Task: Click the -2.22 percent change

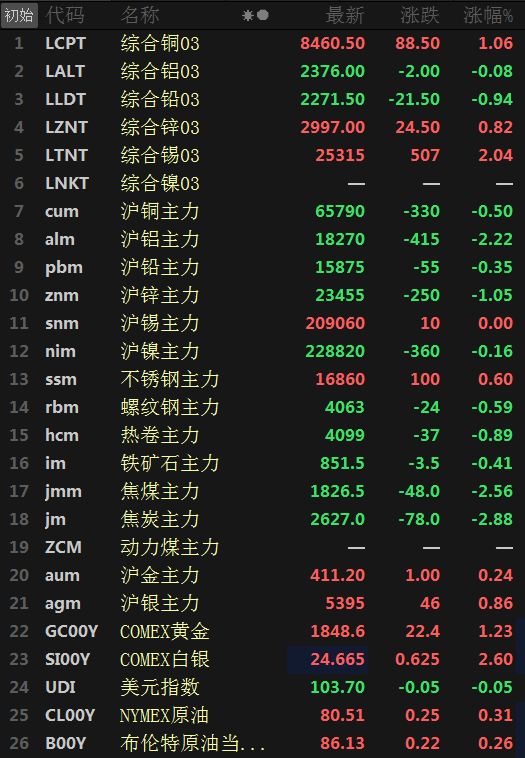Action: coord(492,240)
